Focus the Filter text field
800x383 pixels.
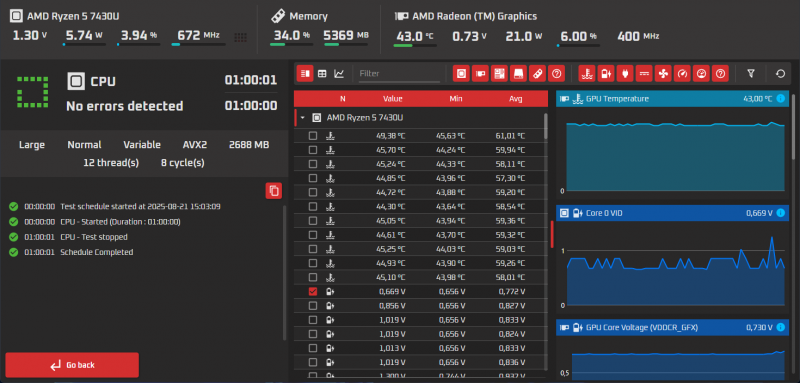tap(398, 74)
